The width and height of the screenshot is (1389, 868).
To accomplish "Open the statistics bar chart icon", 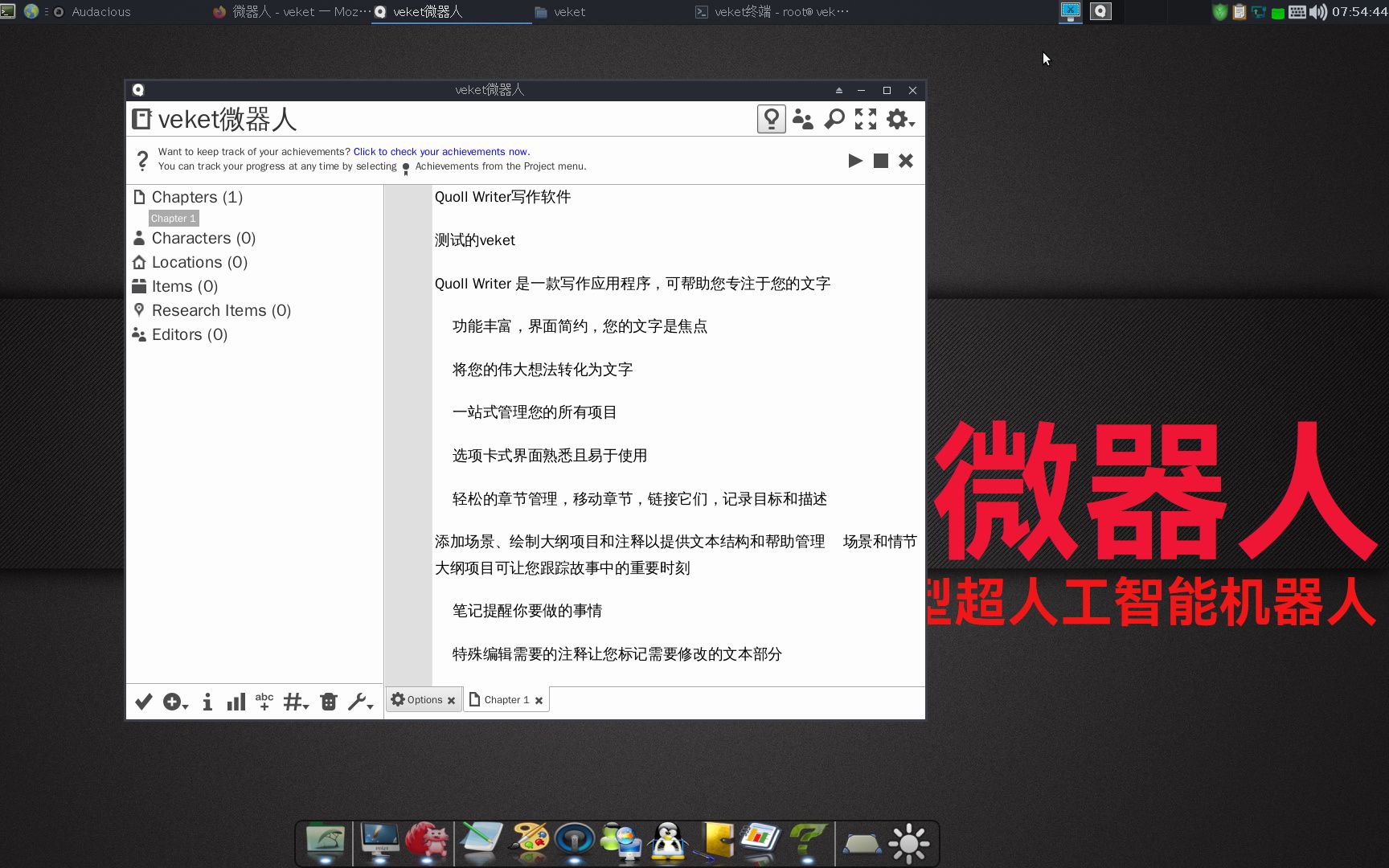I will click(x=236, y=702).
